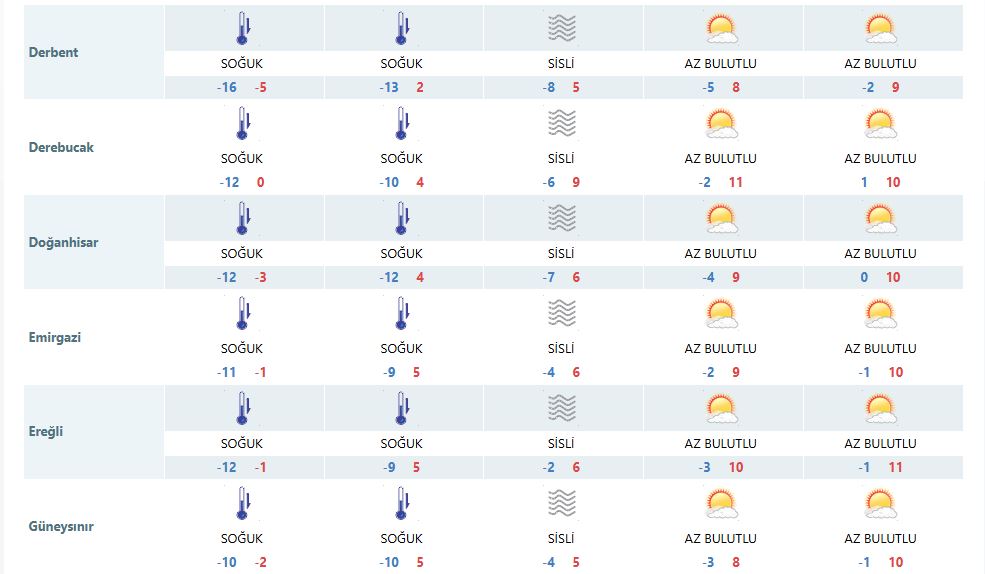
Task: Open the Doğanhisar district row label
Action: pyautogui.click(x=64, y=242)
